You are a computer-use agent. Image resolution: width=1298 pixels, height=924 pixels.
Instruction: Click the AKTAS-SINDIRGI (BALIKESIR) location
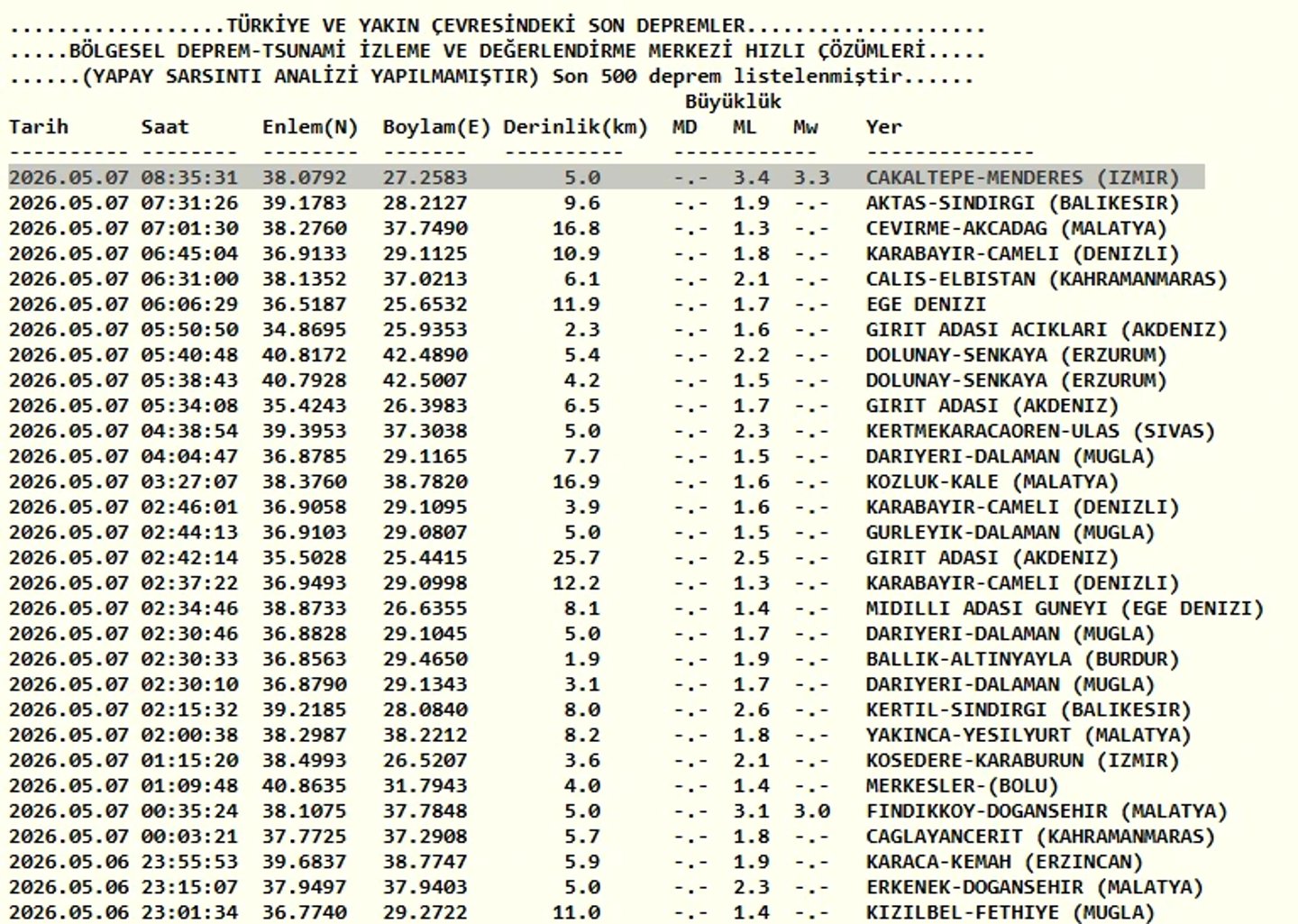tap(1022, 203)
